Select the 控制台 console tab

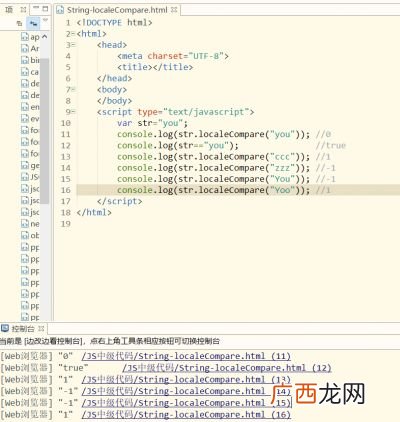coord(23,329)
